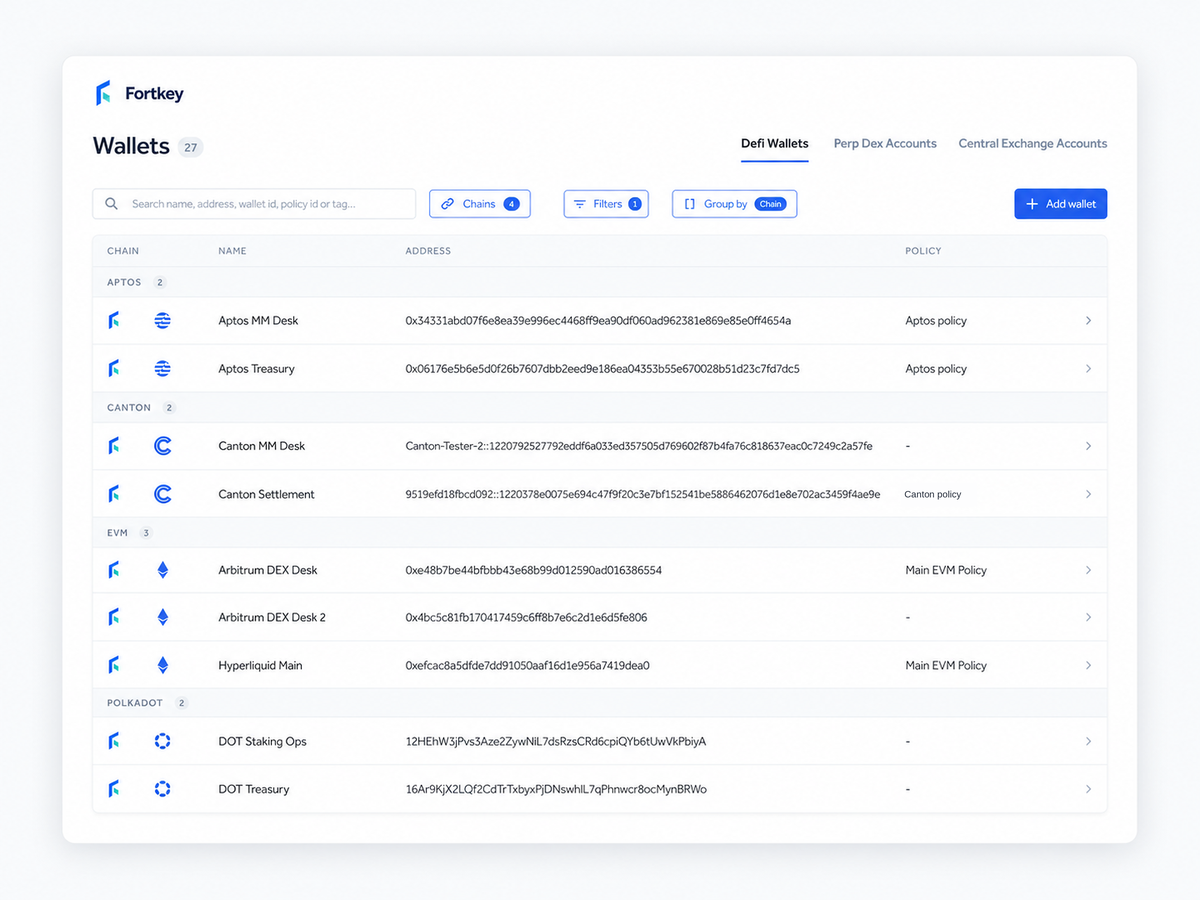Click the Aptos Treasury wallet name
The width and height of the screenshot is (1200, 900).
[x=256, y=369]
